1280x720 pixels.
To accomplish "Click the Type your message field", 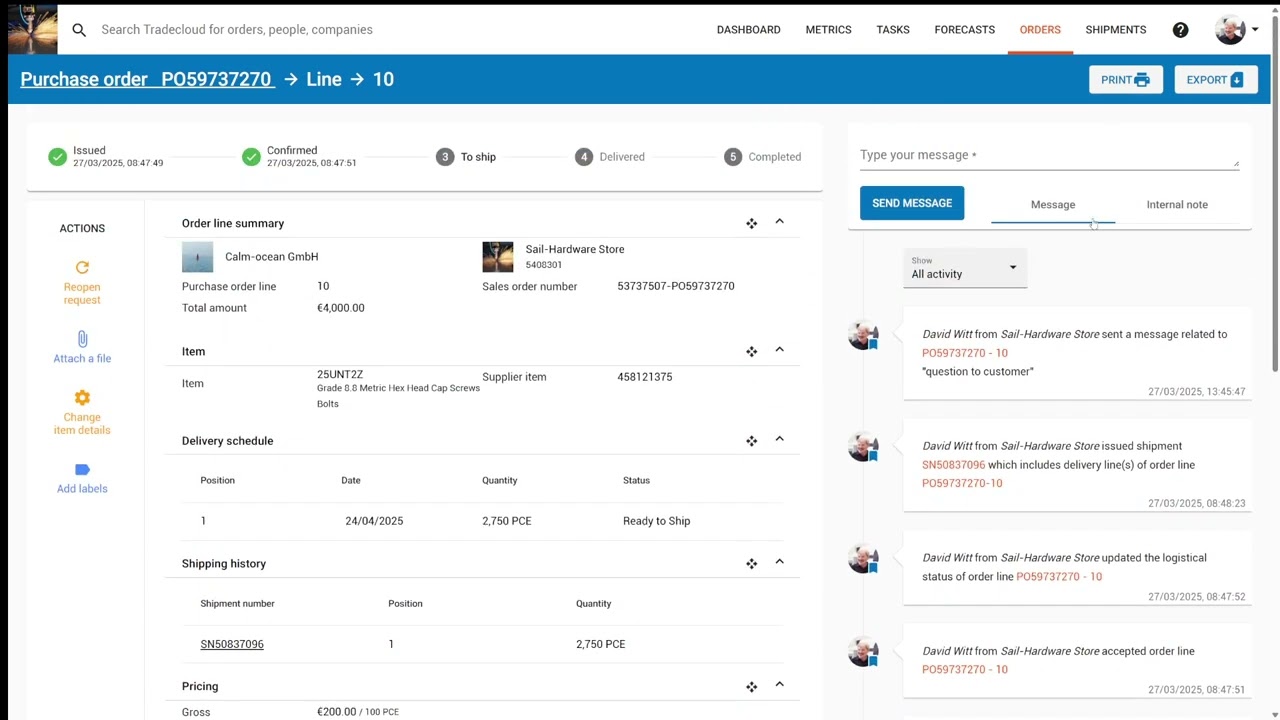I will click(x=1049, y=155).
